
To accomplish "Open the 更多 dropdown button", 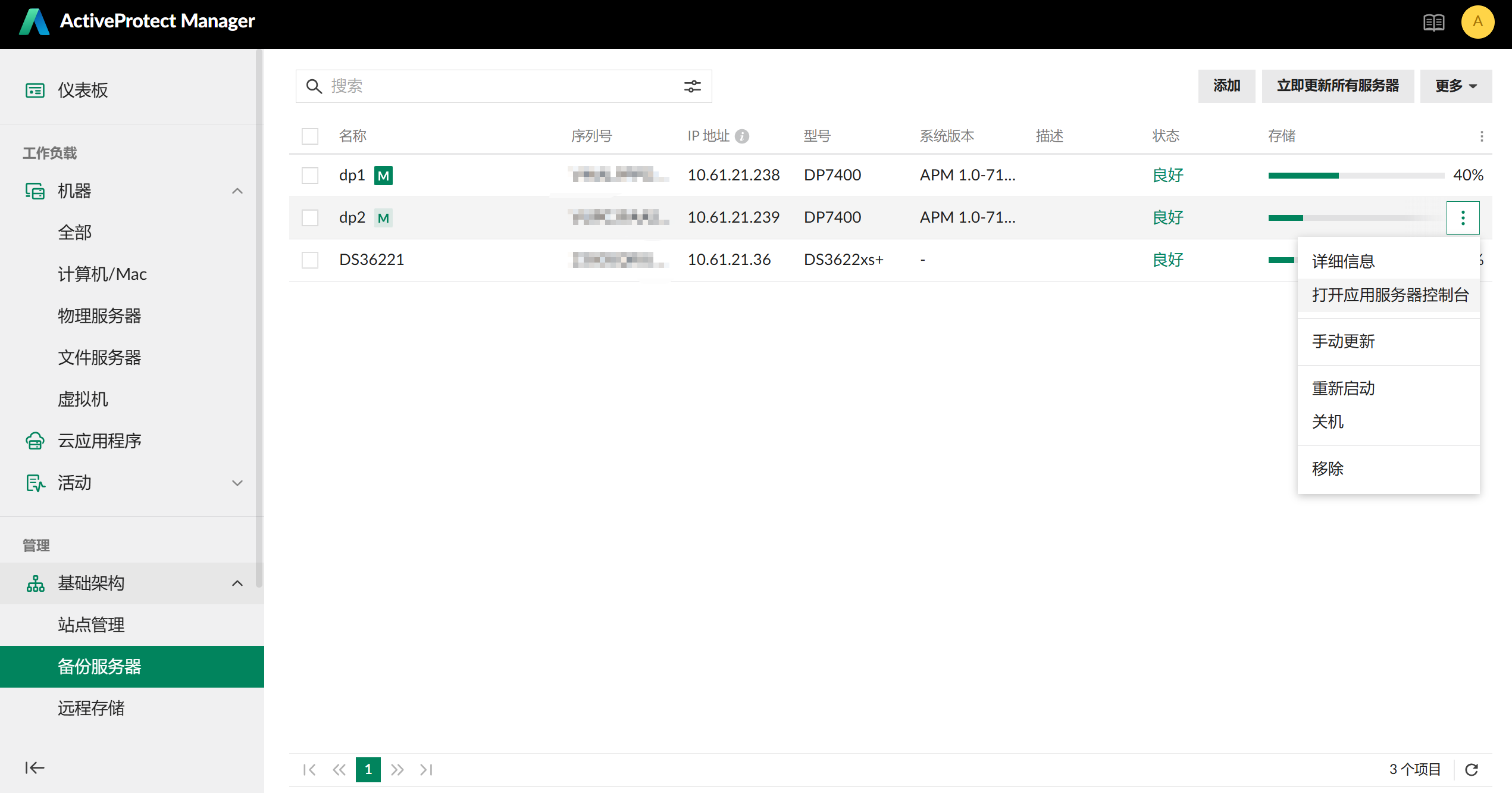I will (1455, 86).
